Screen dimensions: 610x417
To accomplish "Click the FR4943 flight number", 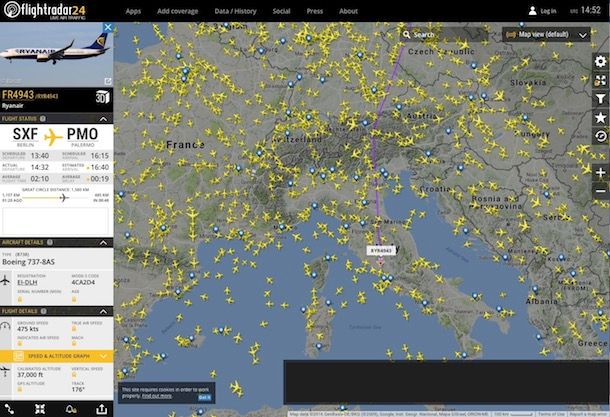I will (x=18, y=95).
